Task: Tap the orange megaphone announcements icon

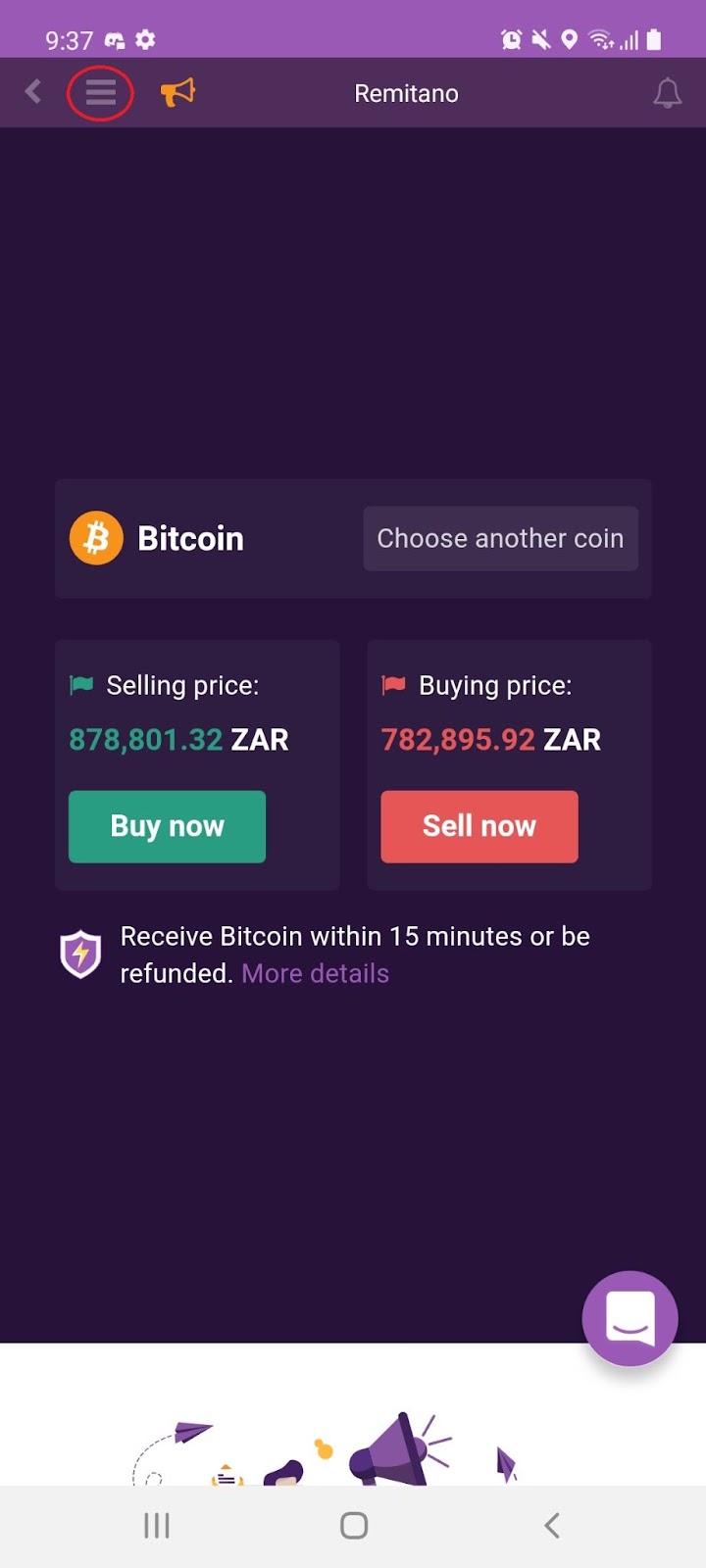Action: (177, 92)
